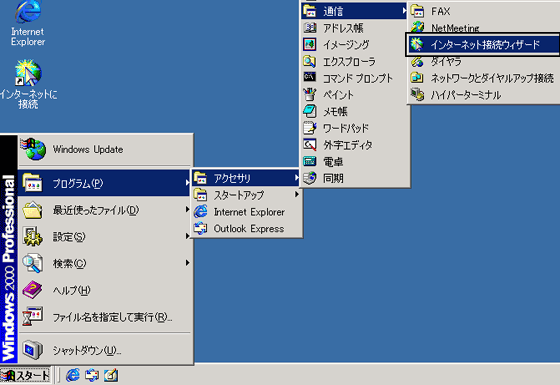Click the スタート button on the taskbar
560x385 pixels.
(25, 375)
